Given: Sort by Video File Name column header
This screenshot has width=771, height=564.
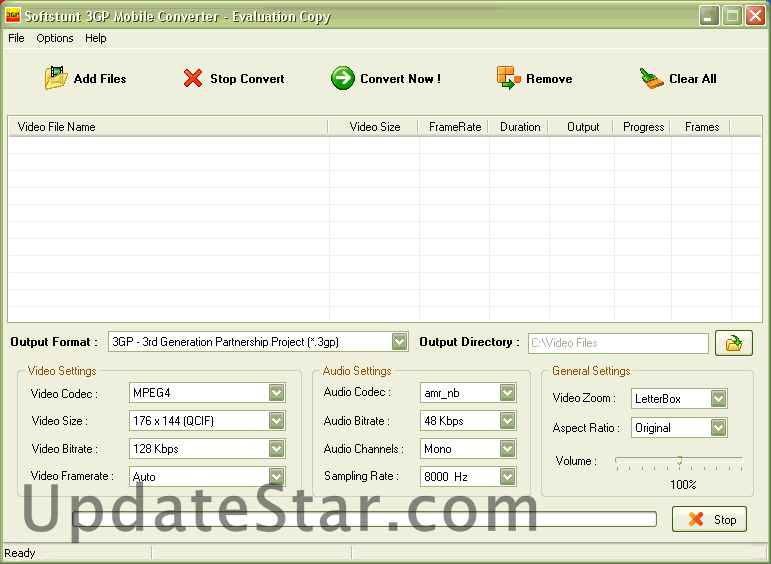Looking at the screenshot, I should [168, 127].
